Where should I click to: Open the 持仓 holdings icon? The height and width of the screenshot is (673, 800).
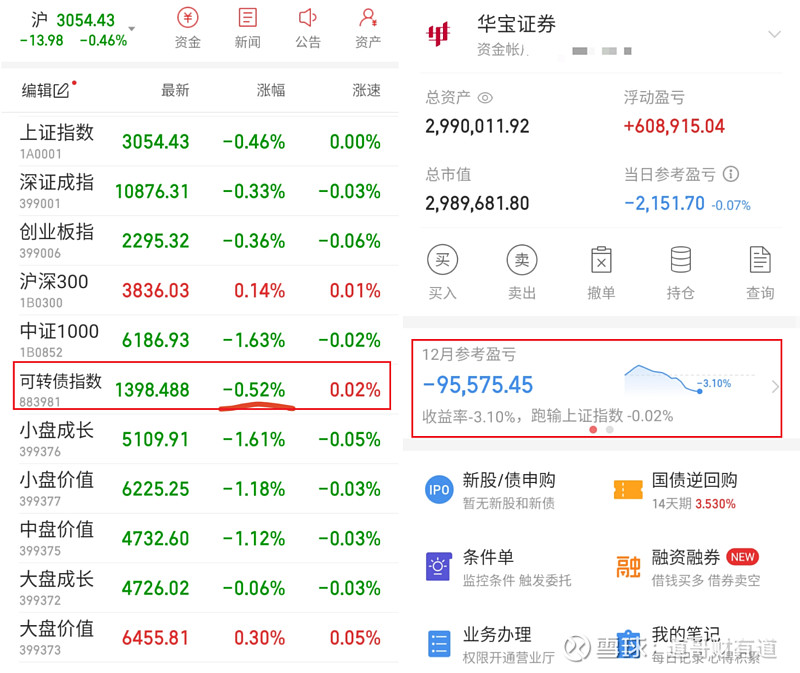coord(681,260)
